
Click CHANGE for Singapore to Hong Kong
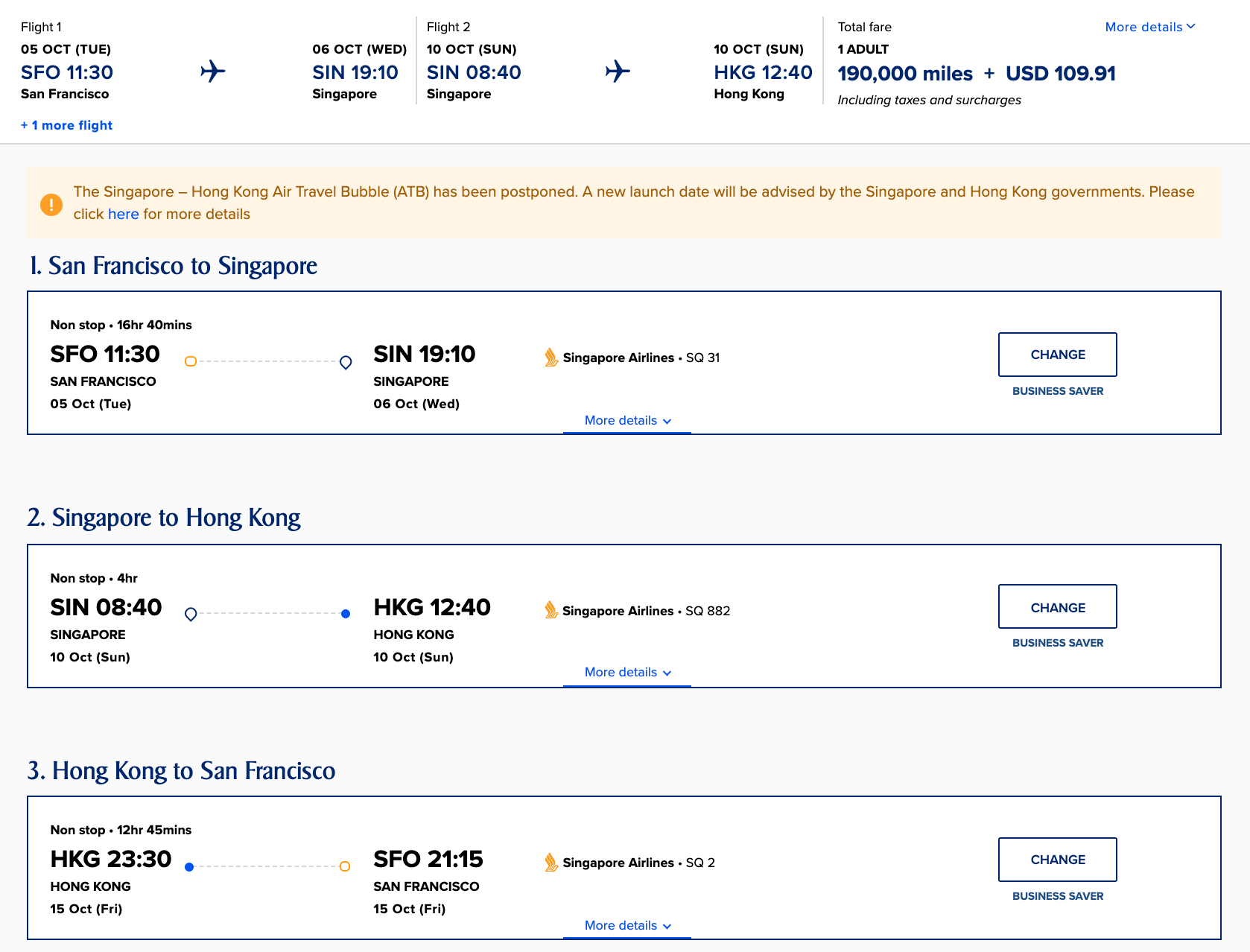coord(1057,606)
